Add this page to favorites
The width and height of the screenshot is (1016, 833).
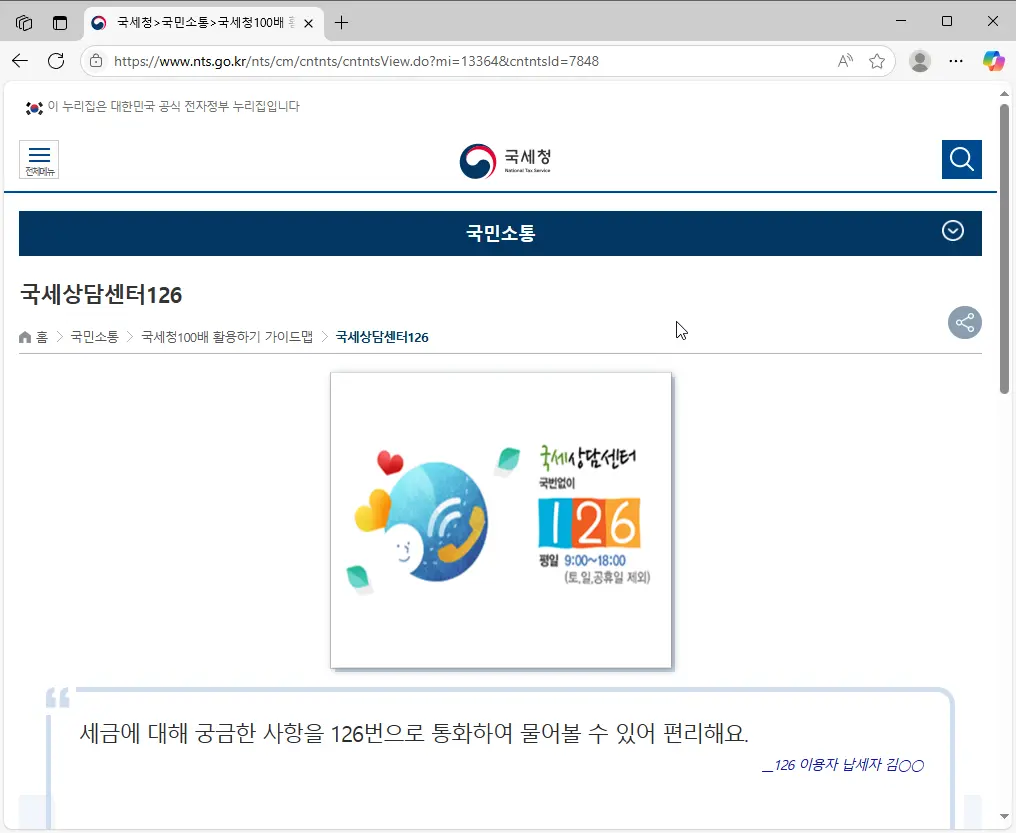pos(877,61)
